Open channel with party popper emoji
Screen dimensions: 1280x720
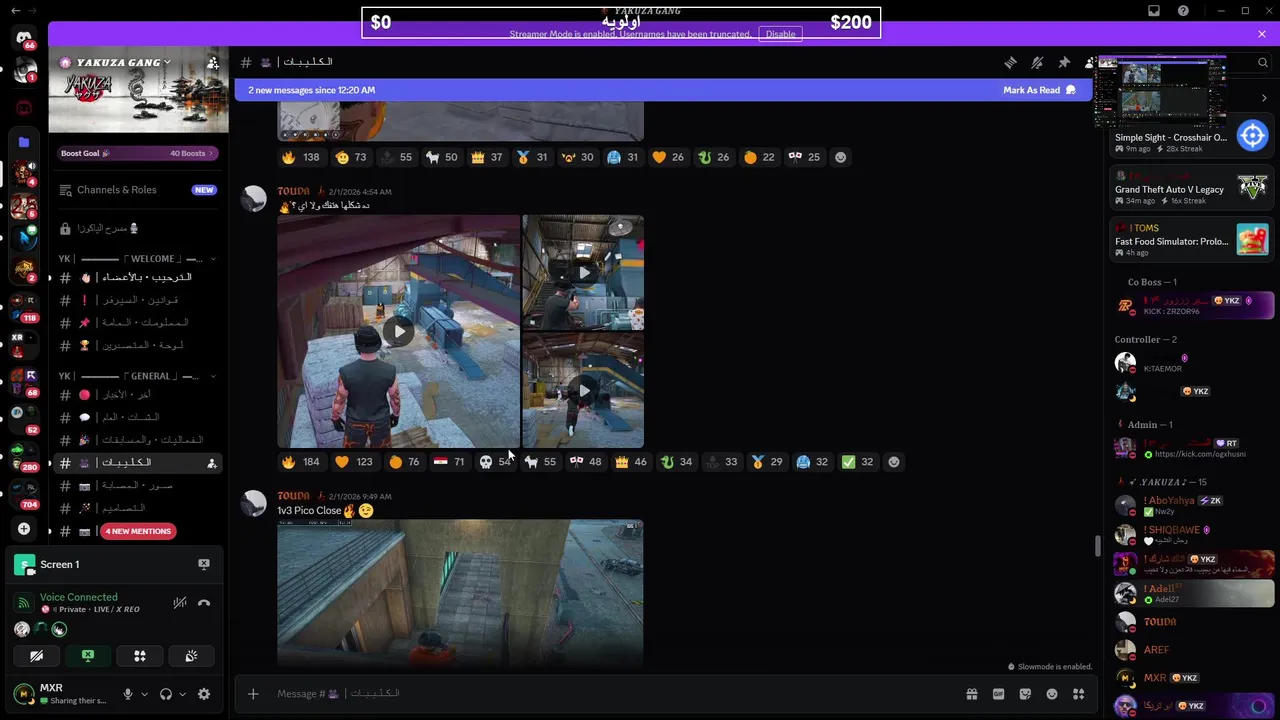(138, 440)
